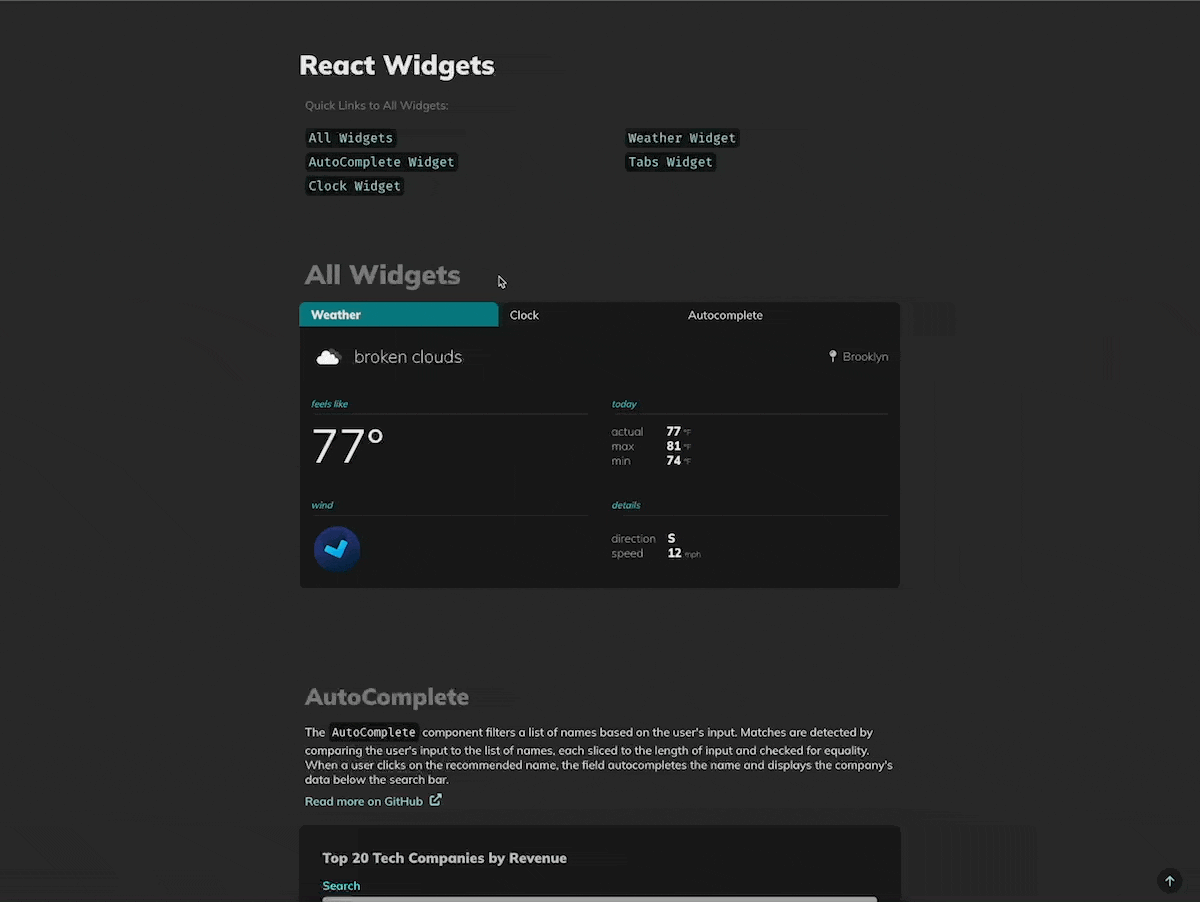Click the Brooklyn location label

[x=865, y=357]
